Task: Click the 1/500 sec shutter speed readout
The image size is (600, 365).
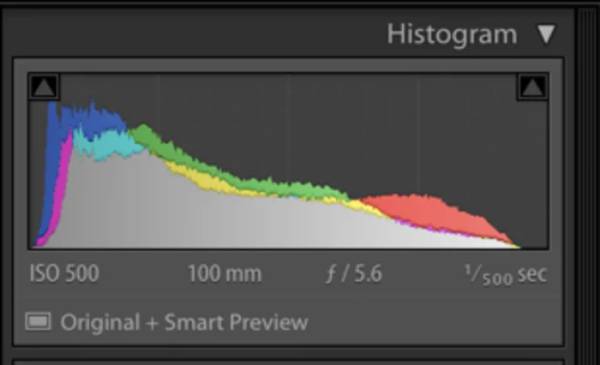Action: (x=506, y=274)
